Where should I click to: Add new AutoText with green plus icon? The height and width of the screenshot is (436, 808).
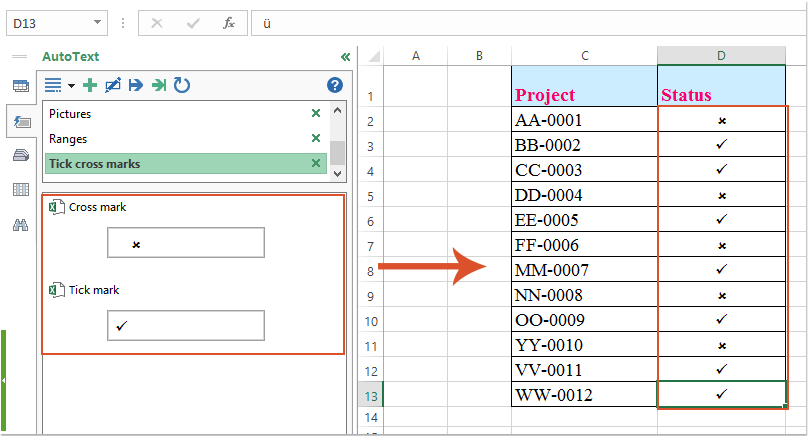coord(90,85)
